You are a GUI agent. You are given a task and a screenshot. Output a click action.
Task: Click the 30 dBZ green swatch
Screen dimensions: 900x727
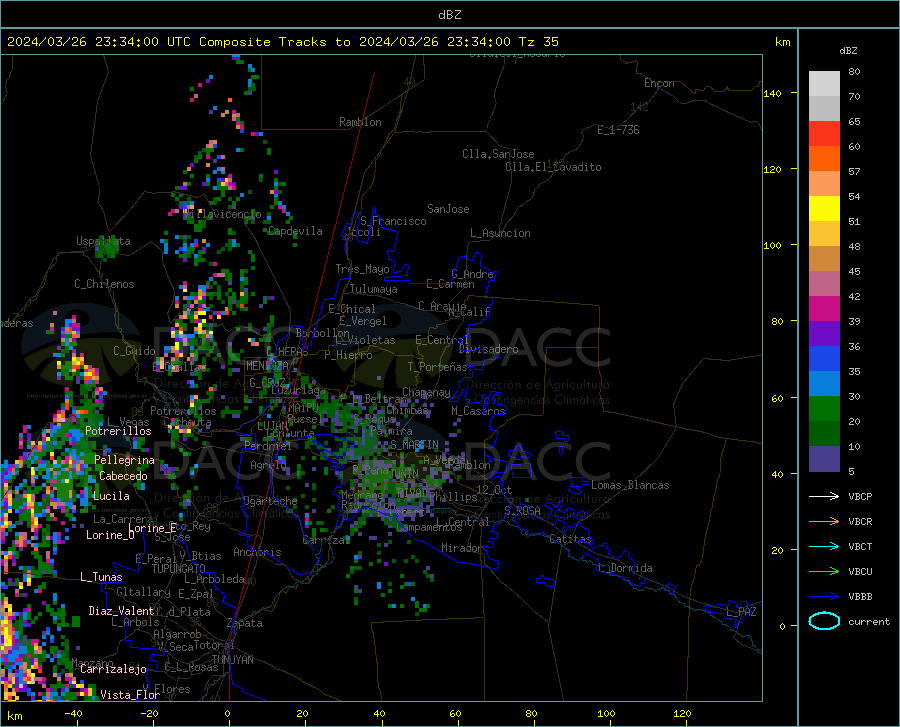[x=824, y=409]
